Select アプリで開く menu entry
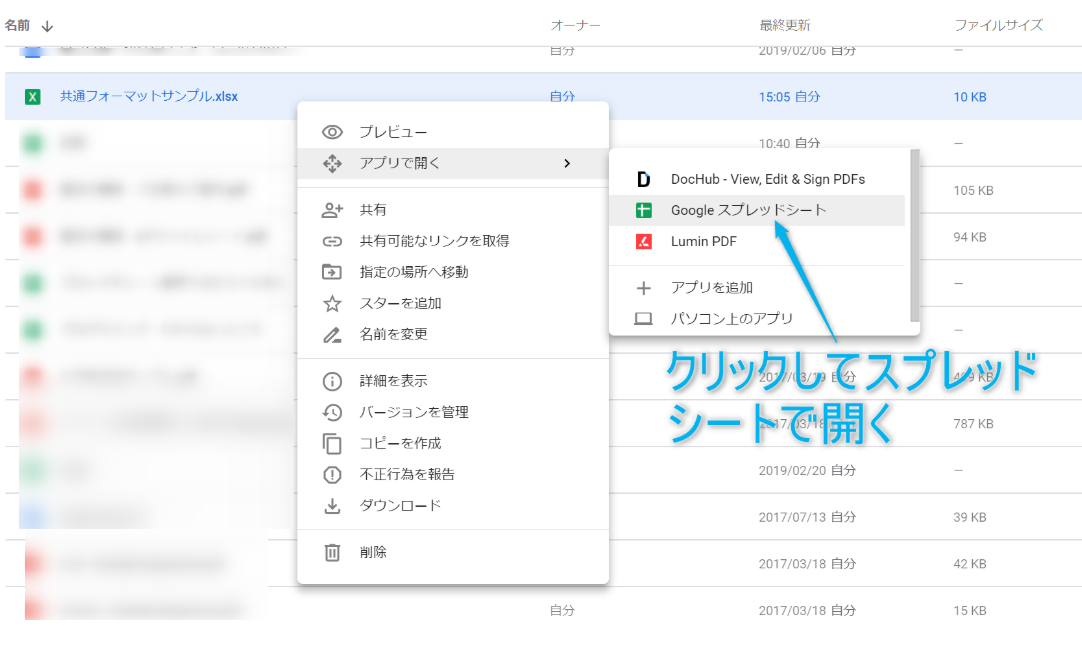Screen dimensions: 1082x654 [x=453, y=164]
